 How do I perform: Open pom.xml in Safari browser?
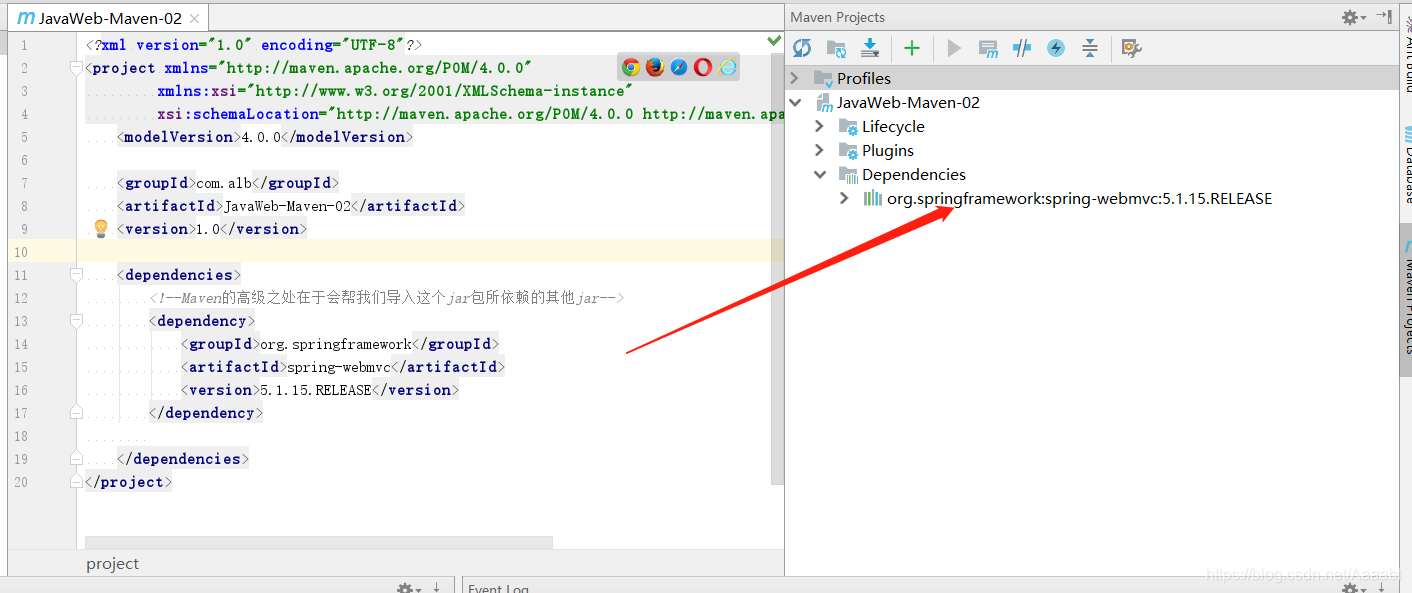pos(679,67)
